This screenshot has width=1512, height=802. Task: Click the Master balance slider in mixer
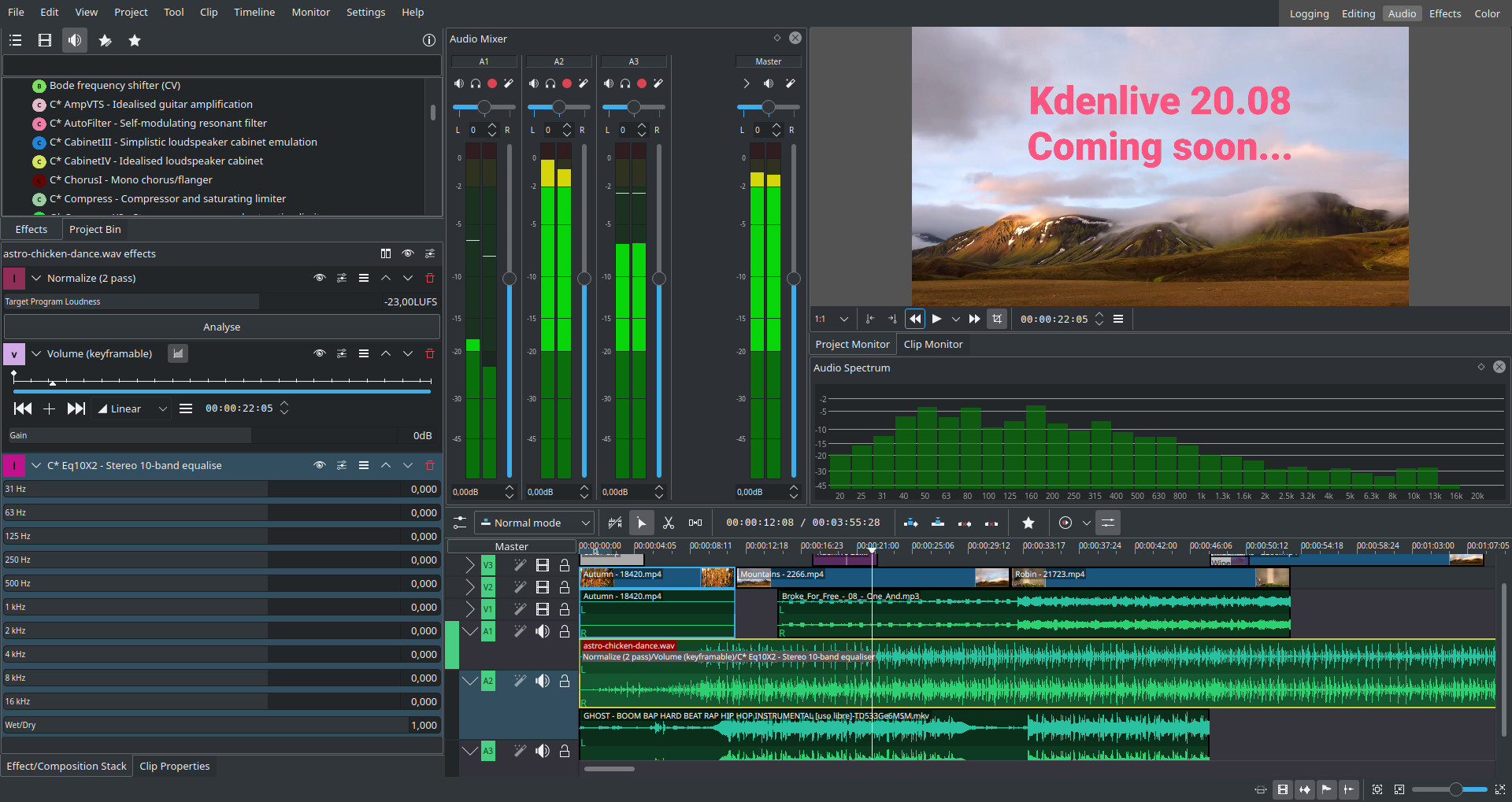(x=768, y=107)
